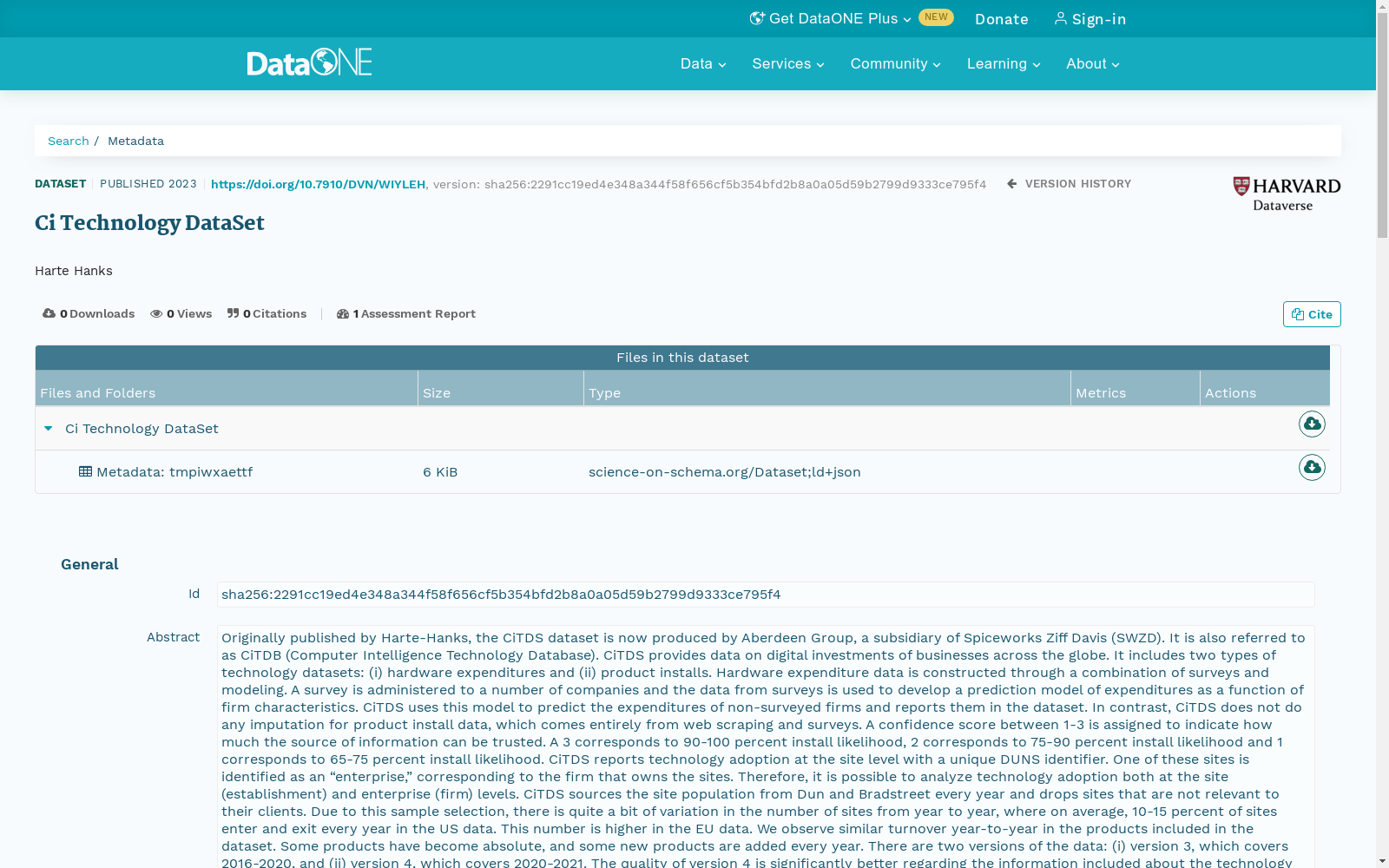
Task: Click the DataONE logo
Action: pos(309,62)
